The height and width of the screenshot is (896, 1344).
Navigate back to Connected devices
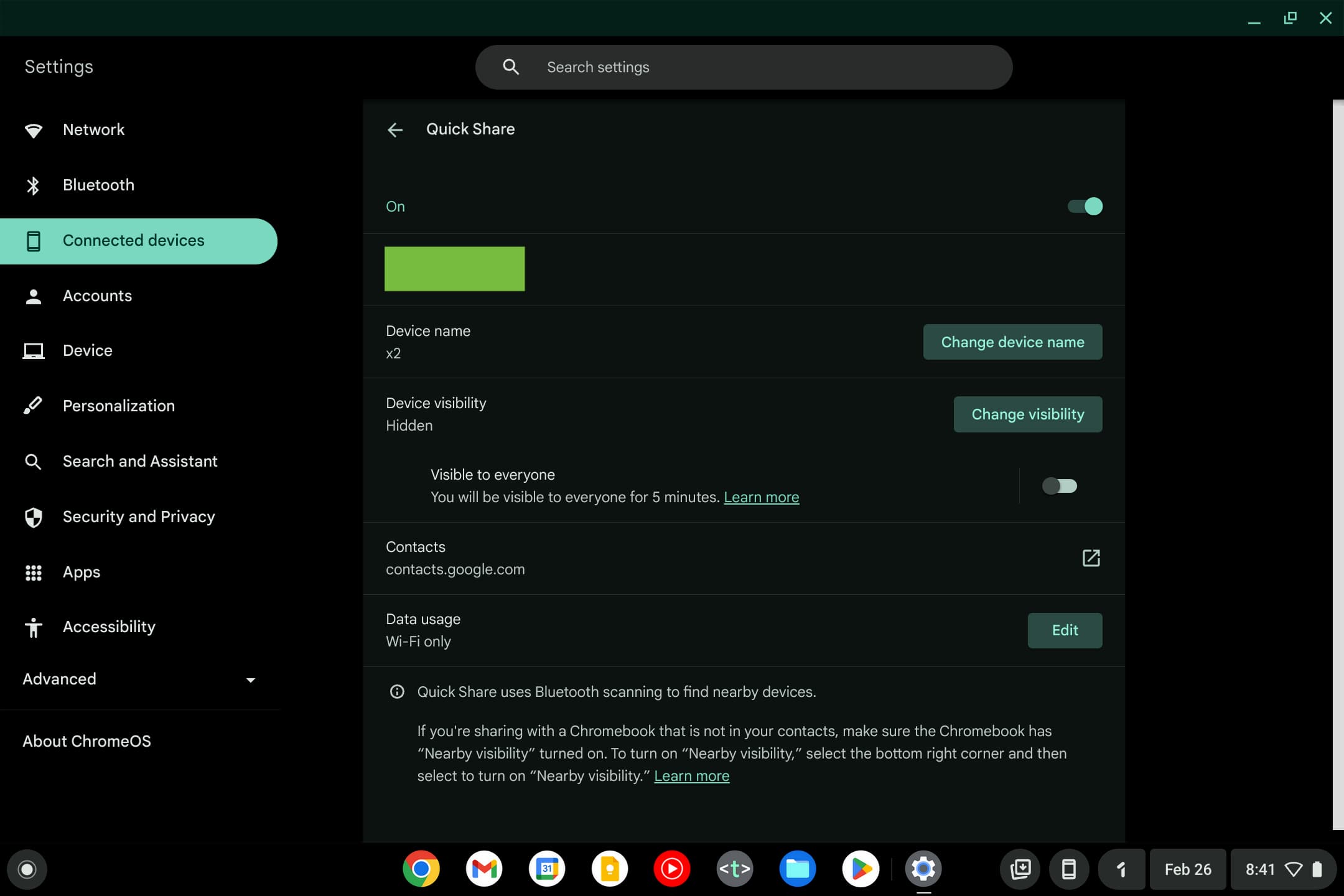pyautogui.click(x=395, y=129)
